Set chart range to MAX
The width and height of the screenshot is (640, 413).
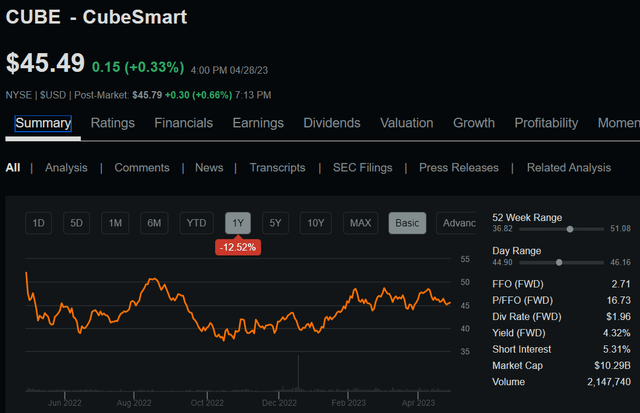[x=360, y=223]
